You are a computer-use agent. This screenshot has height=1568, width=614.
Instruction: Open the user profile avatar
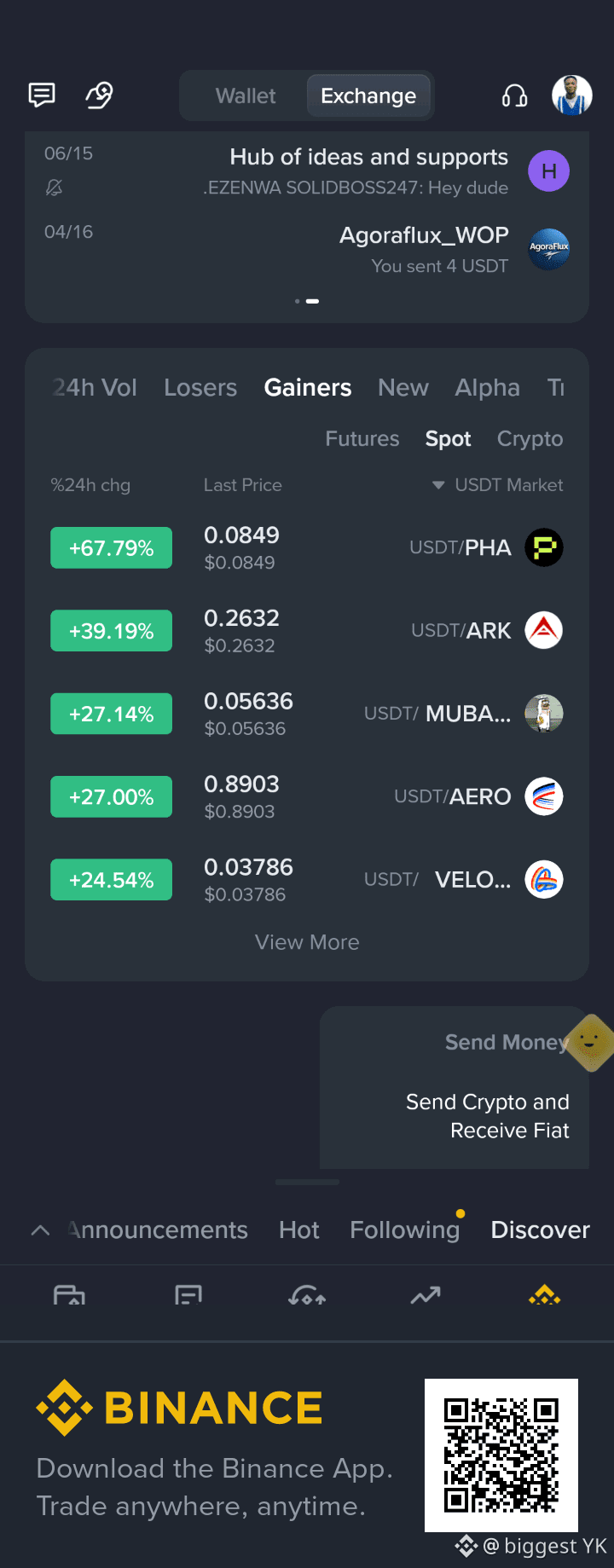pyautogui.click(x=572, y=95)
